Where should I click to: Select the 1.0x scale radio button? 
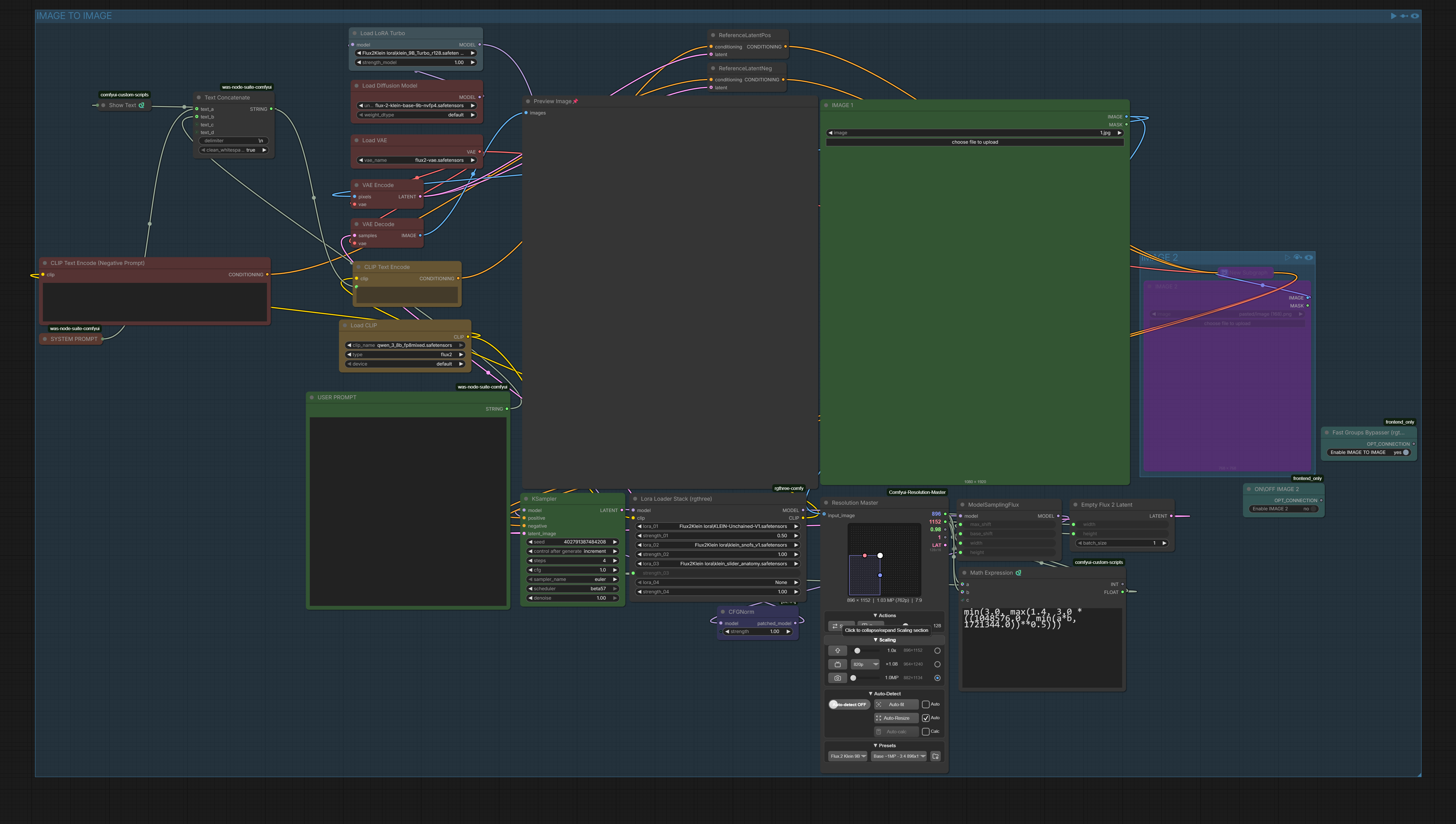937,651
